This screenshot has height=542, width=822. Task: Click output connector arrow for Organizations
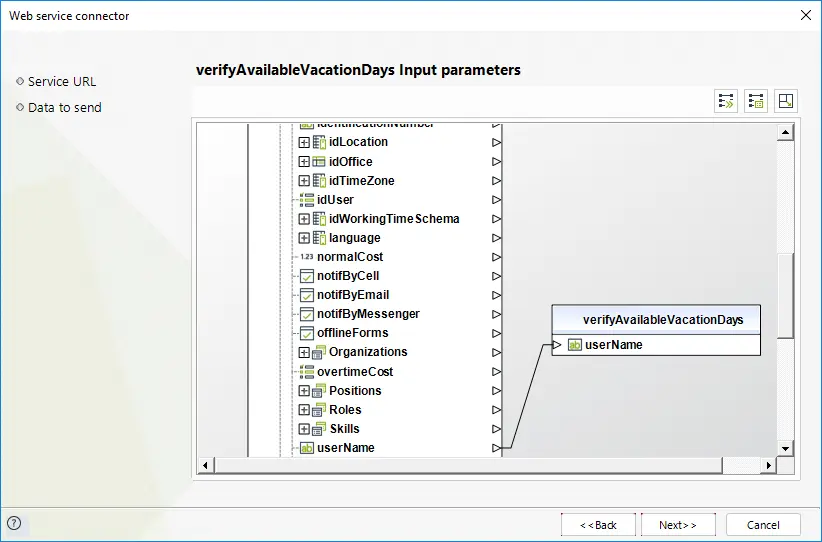point(496,353)
